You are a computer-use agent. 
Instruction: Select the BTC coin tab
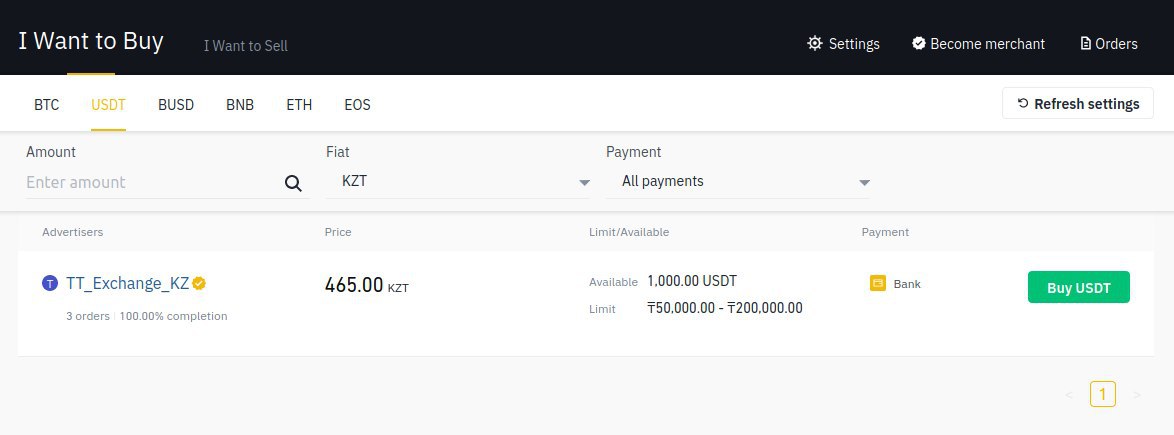pyautogui.click(x=46, y=105)
